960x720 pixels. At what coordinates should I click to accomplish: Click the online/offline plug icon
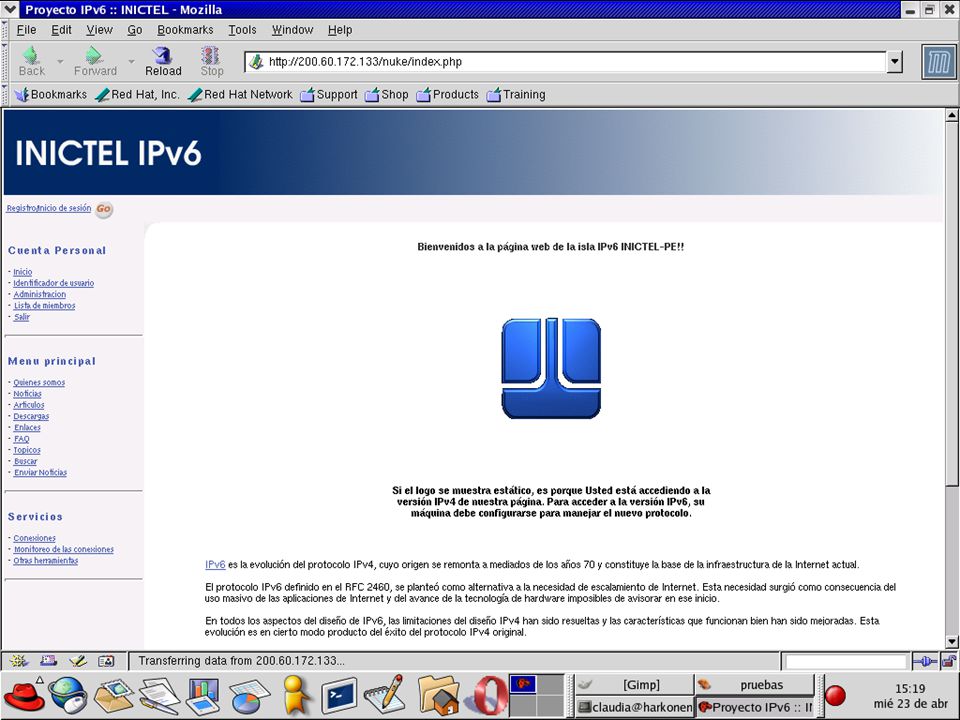pyautogui.click(x=924, y=661)
